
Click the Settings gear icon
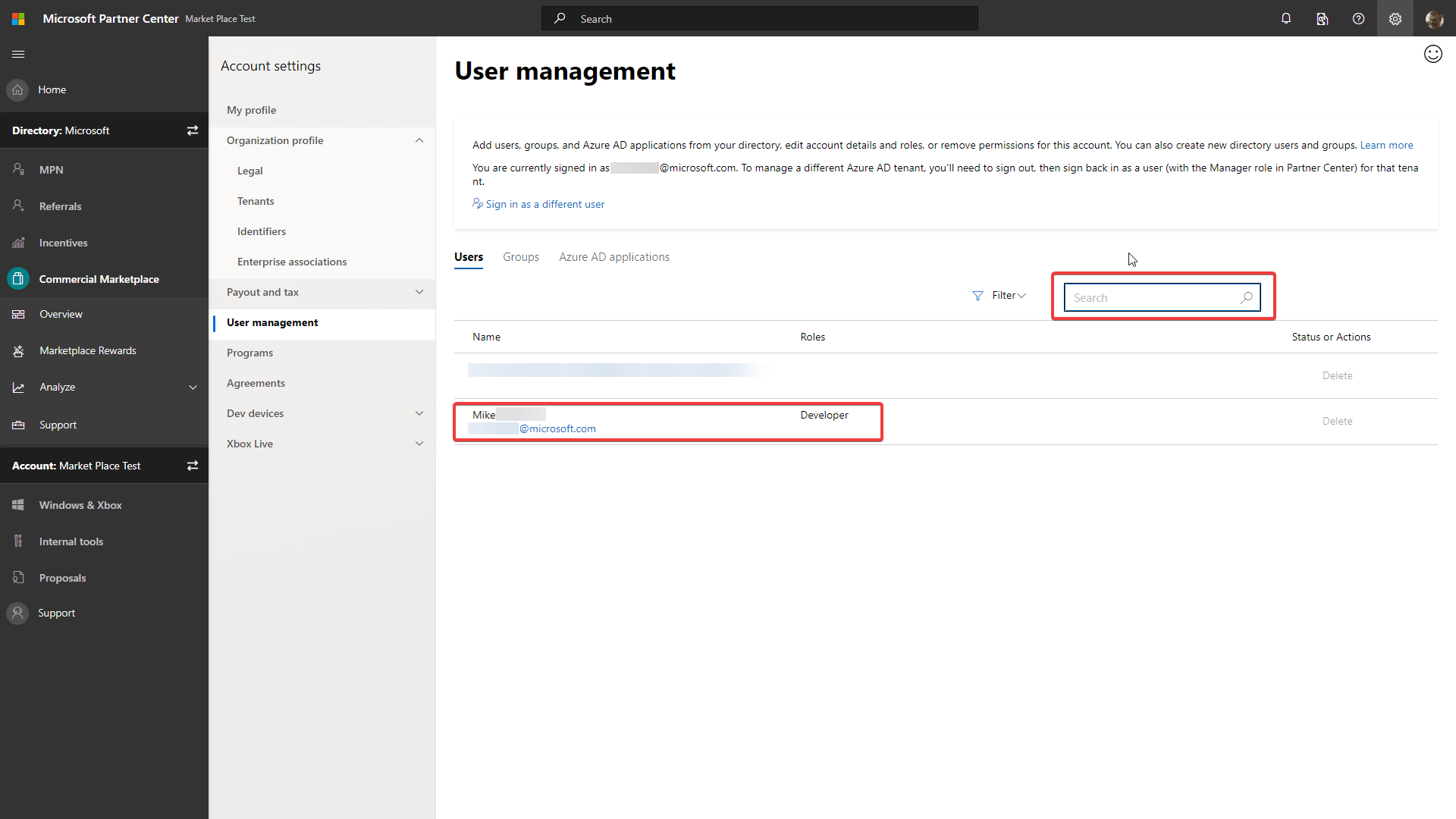coord(1395,18)
